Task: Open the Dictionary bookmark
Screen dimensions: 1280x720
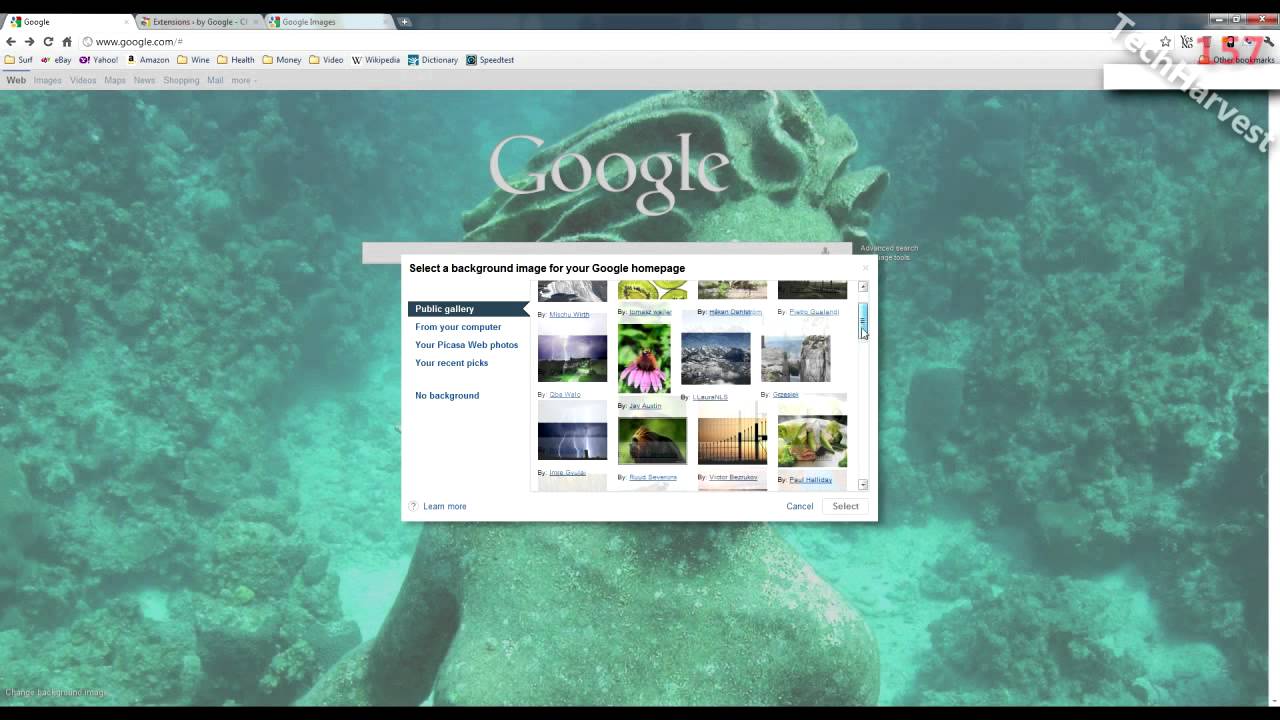Action: (x=433, y=60)
